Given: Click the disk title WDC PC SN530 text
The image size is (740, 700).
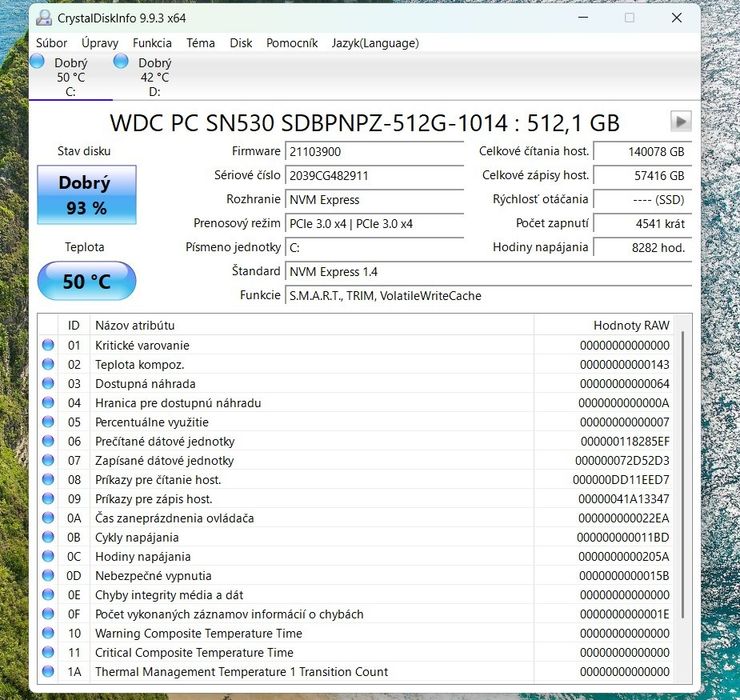Looking at the screenshot, I should tap(364, 123).
